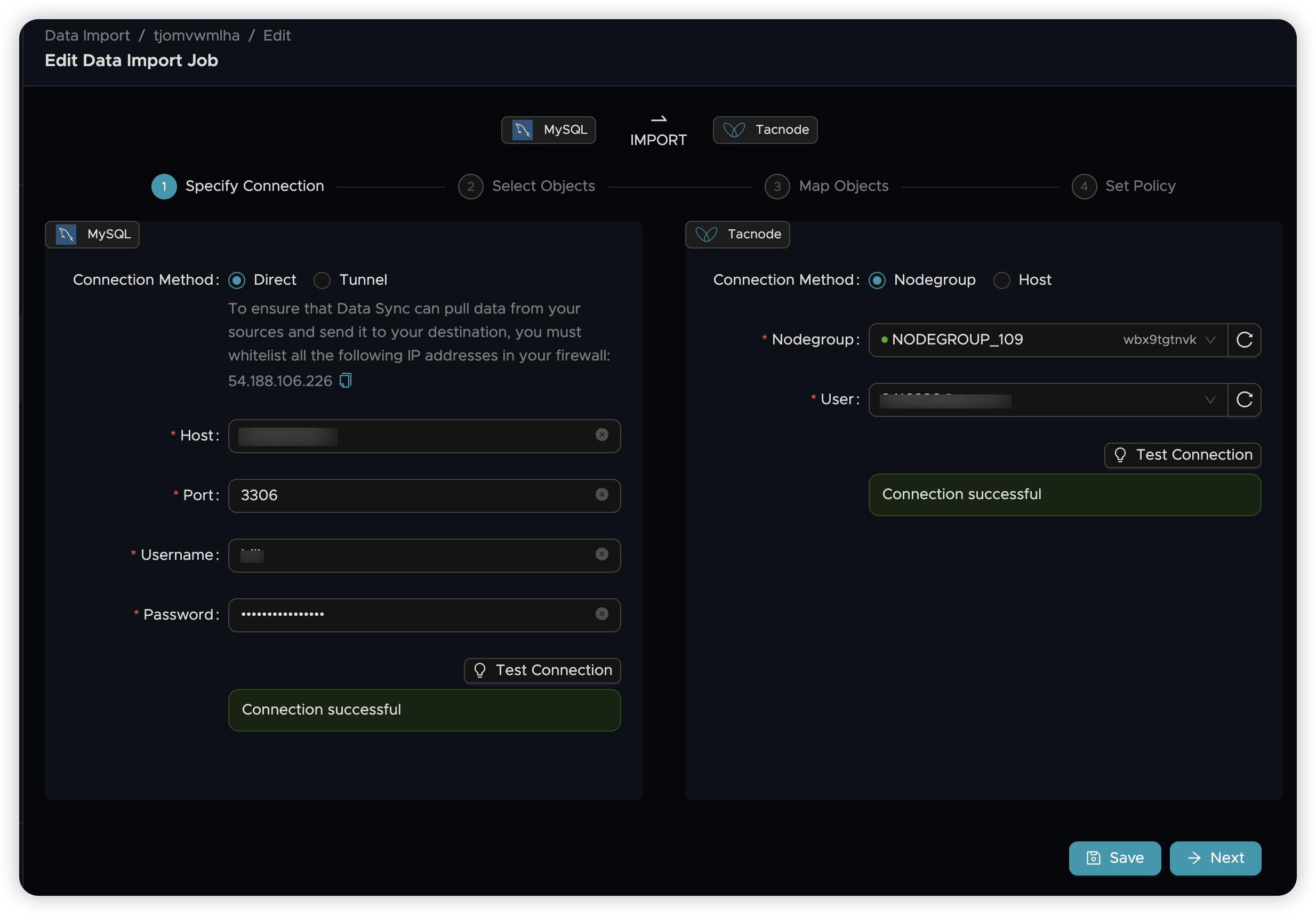Copy the whitelist IP address 54.188.106.226

tap(345, 381)
